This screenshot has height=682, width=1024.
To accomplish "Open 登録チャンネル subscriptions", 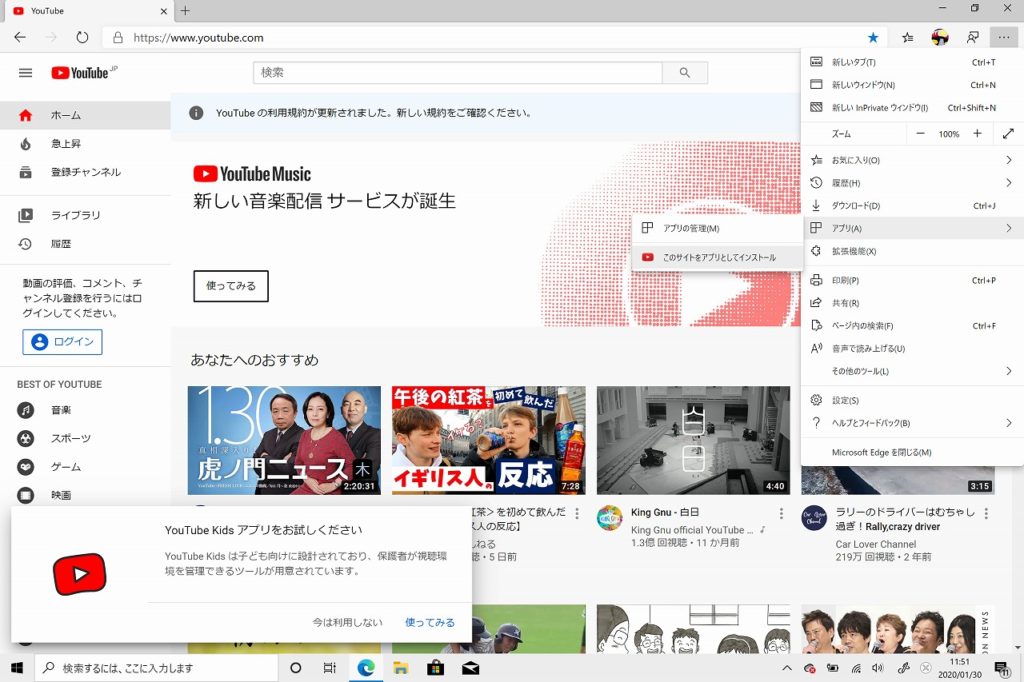I will [86, 172].
